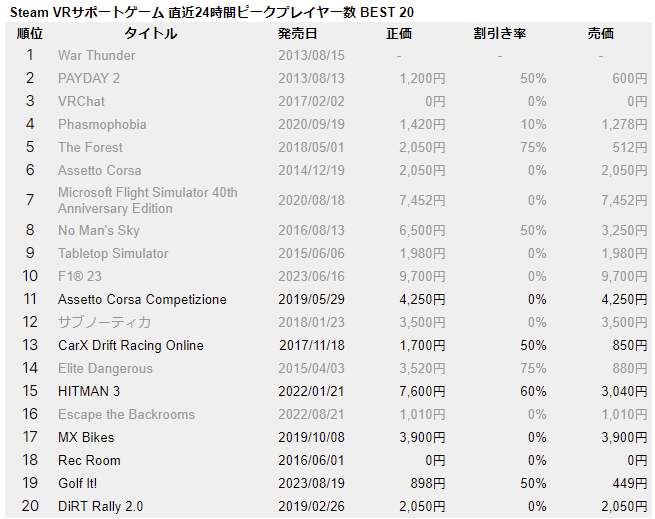Click Tabletop Simulator in the table
The image size is (655, 519).
(x=113, y=253)
